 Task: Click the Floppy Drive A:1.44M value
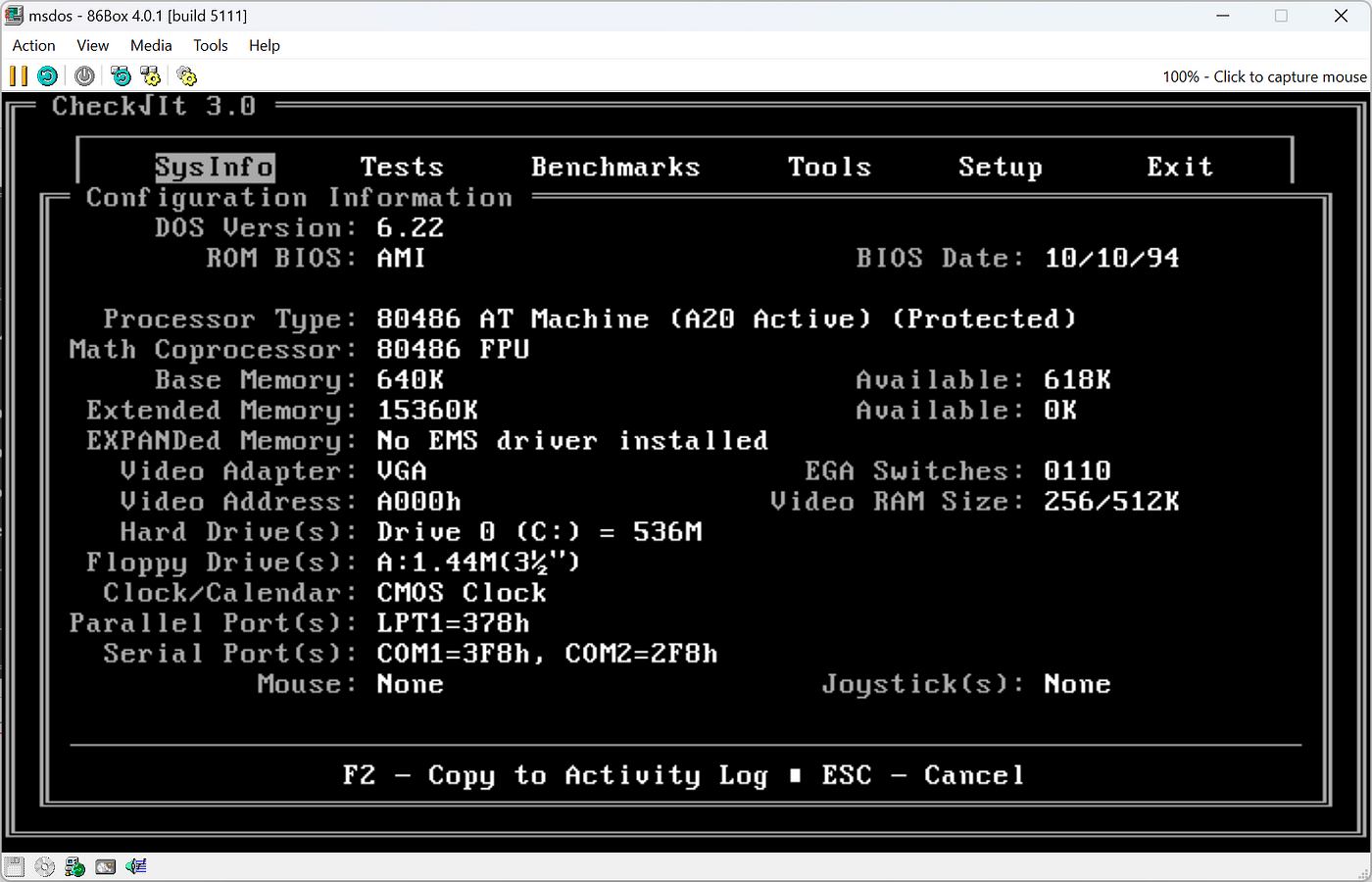coord(478,562)
